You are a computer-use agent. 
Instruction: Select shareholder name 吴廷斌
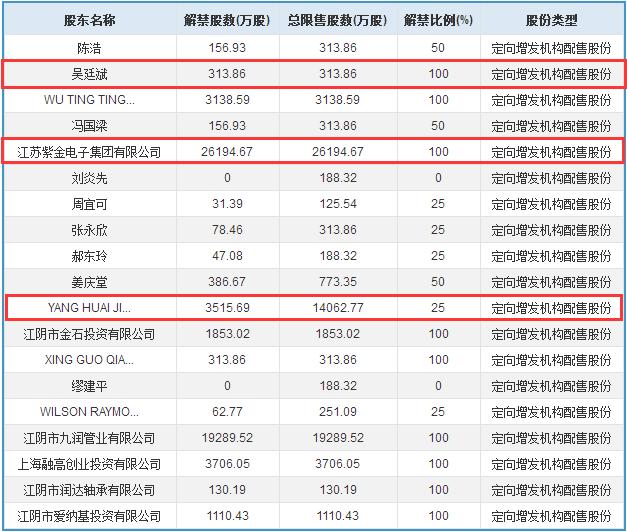(x=90, y=74)
